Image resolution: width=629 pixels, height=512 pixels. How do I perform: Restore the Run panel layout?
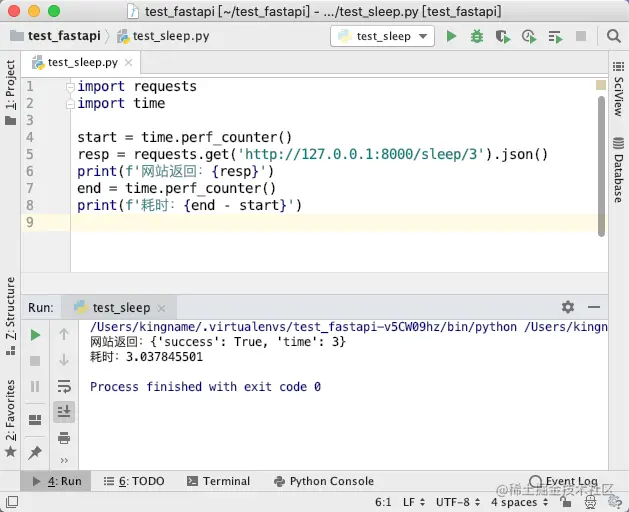35,420
